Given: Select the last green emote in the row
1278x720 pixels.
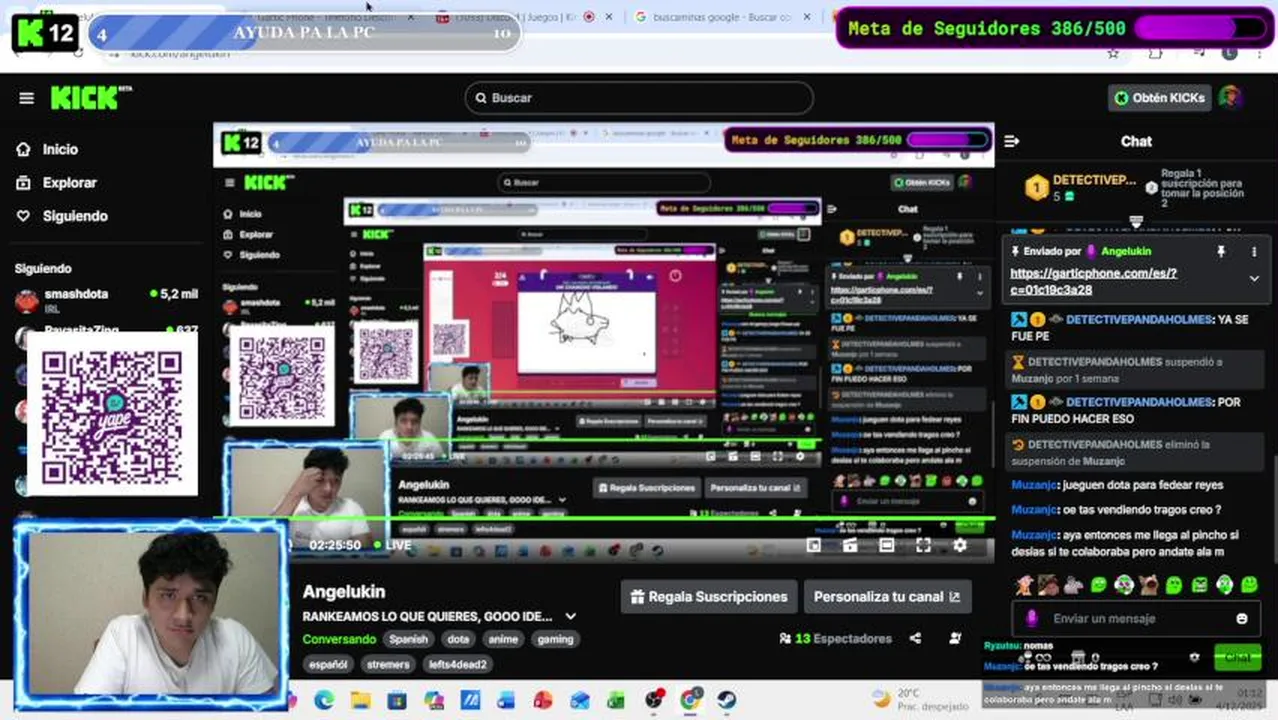Looking at the screenshot, I should click(1249, 585).
